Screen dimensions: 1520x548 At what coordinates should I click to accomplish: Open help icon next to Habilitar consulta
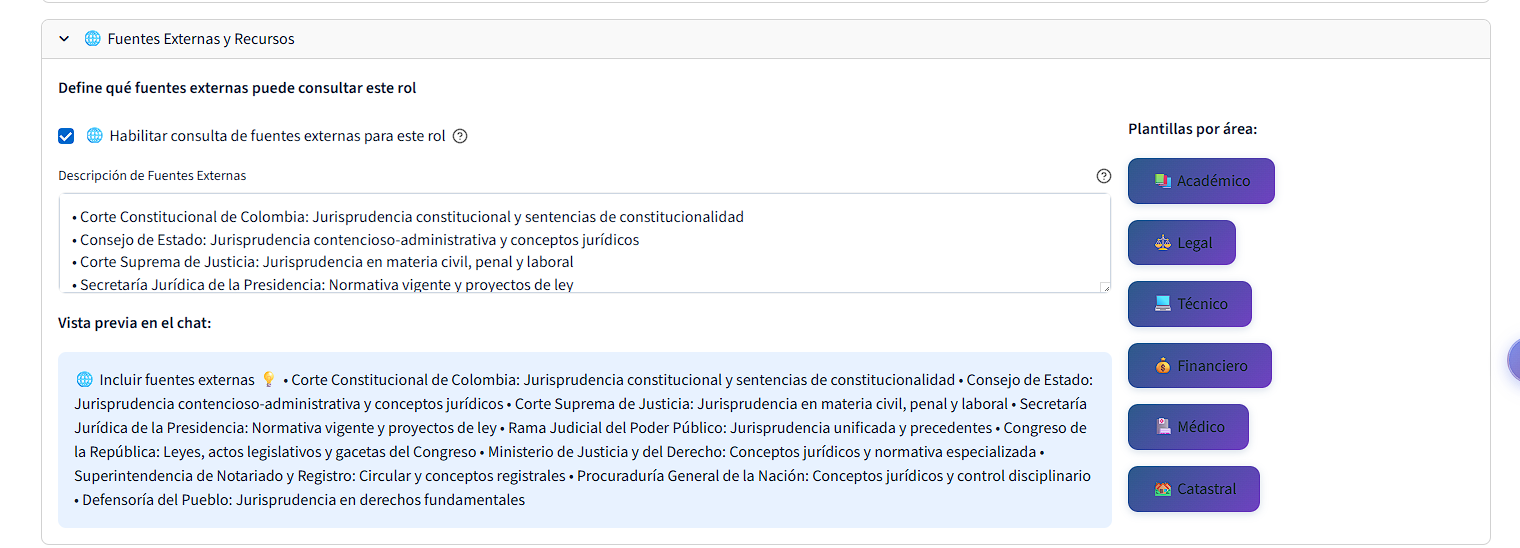click(x=460, y=136)
